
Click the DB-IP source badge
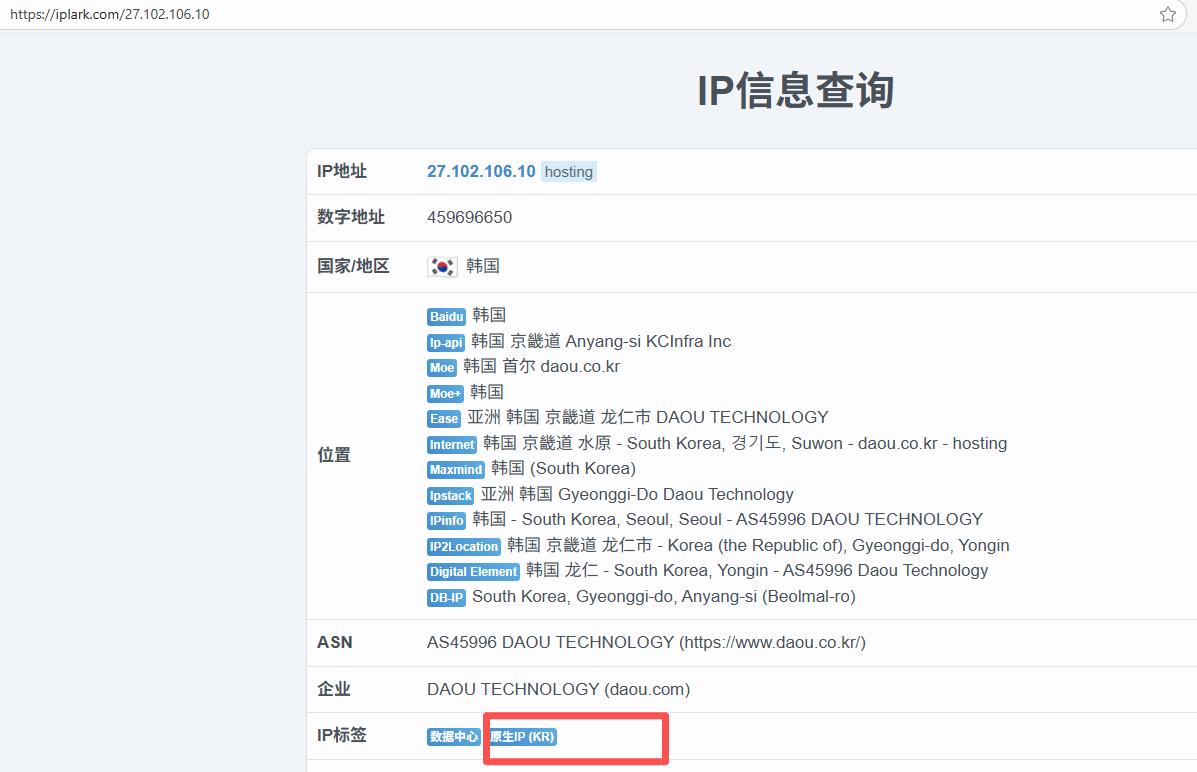pyautogui.click(x=446, y=597)
